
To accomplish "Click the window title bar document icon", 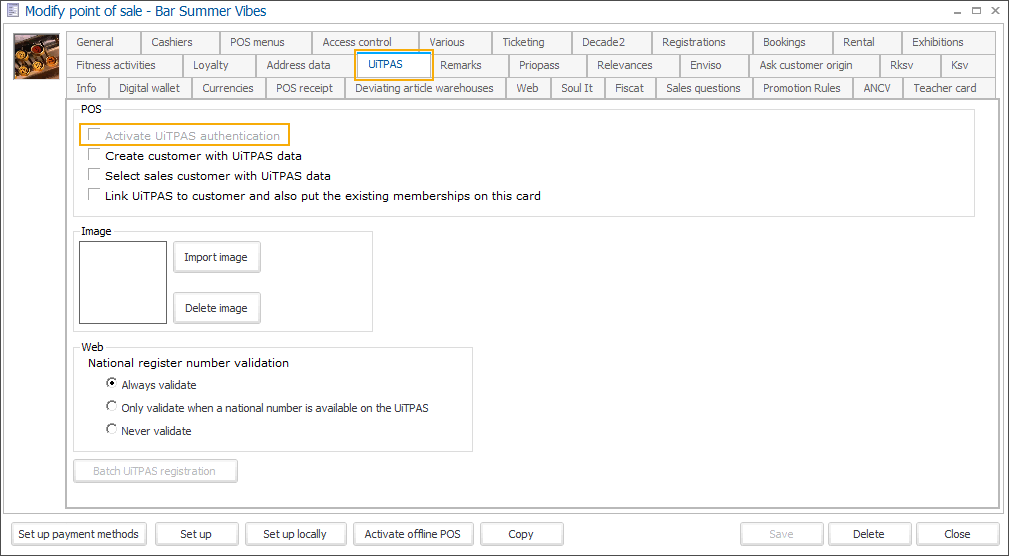I will 12,12.
